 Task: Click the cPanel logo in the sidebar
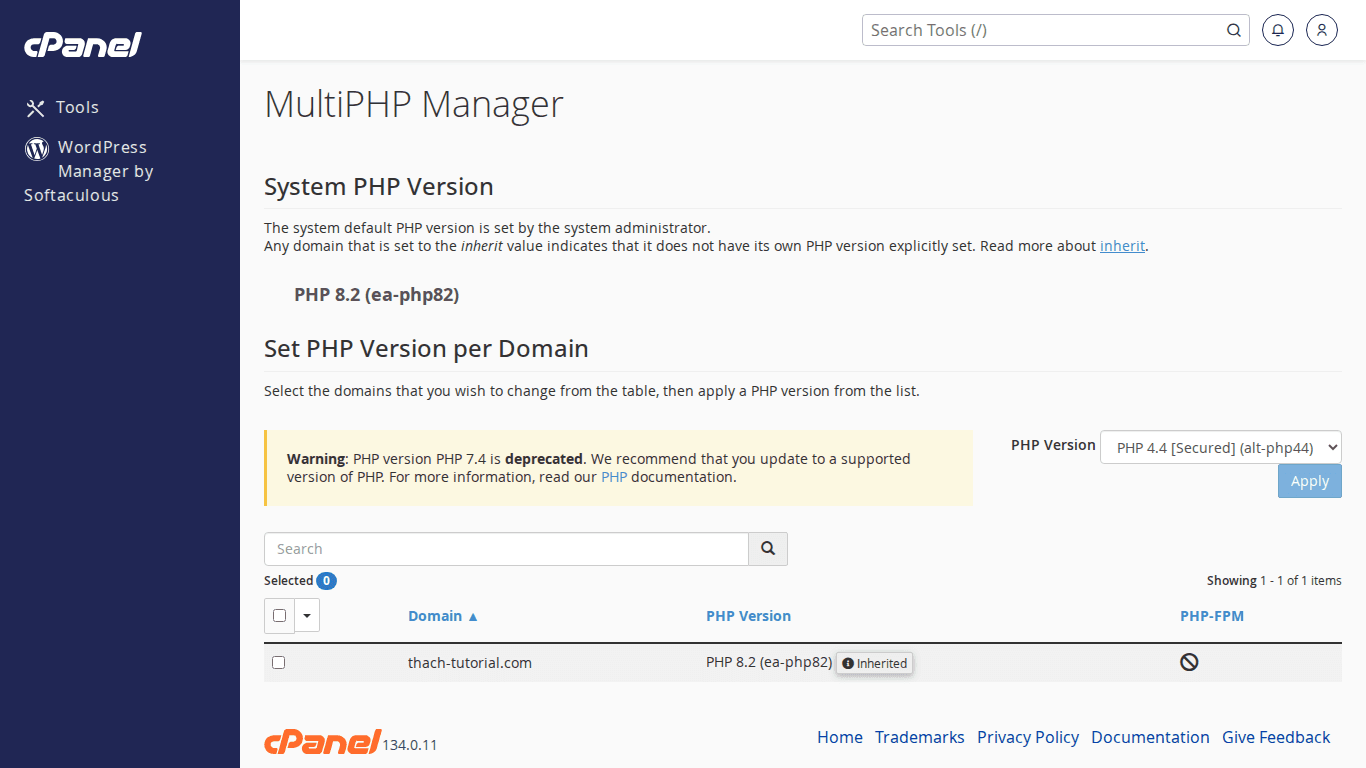(x=83, y=44)
